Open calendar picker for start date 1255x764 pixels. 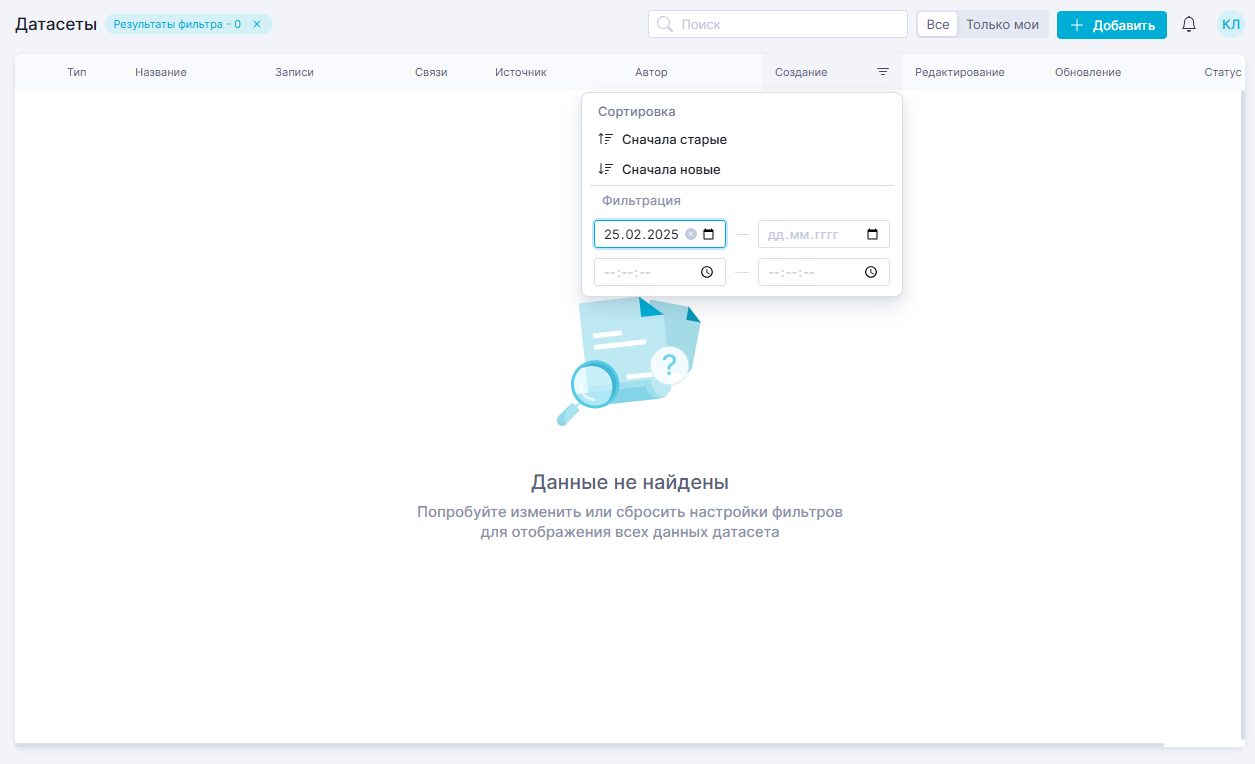[709, 234]
